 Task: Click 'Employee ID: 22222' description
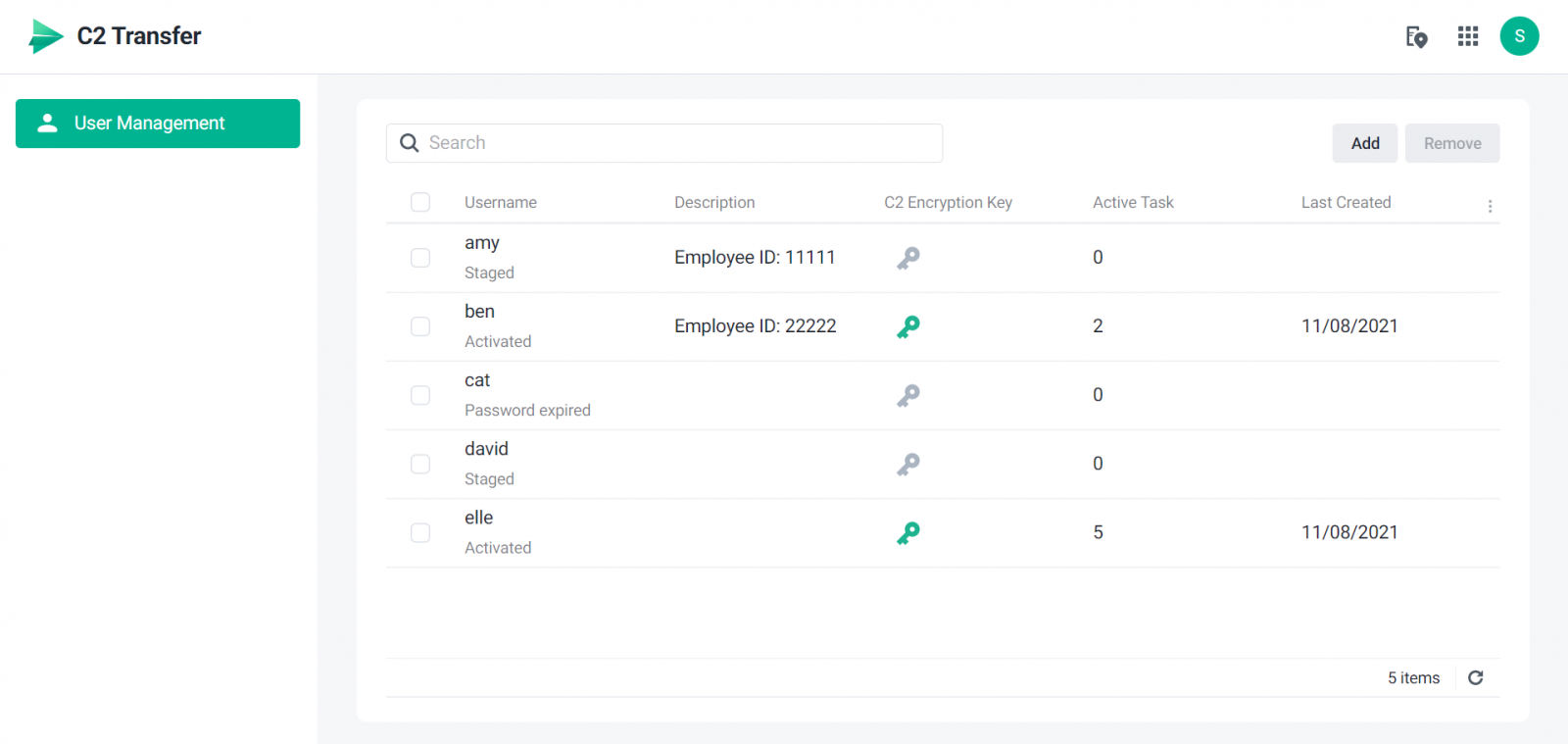(755, 326)
